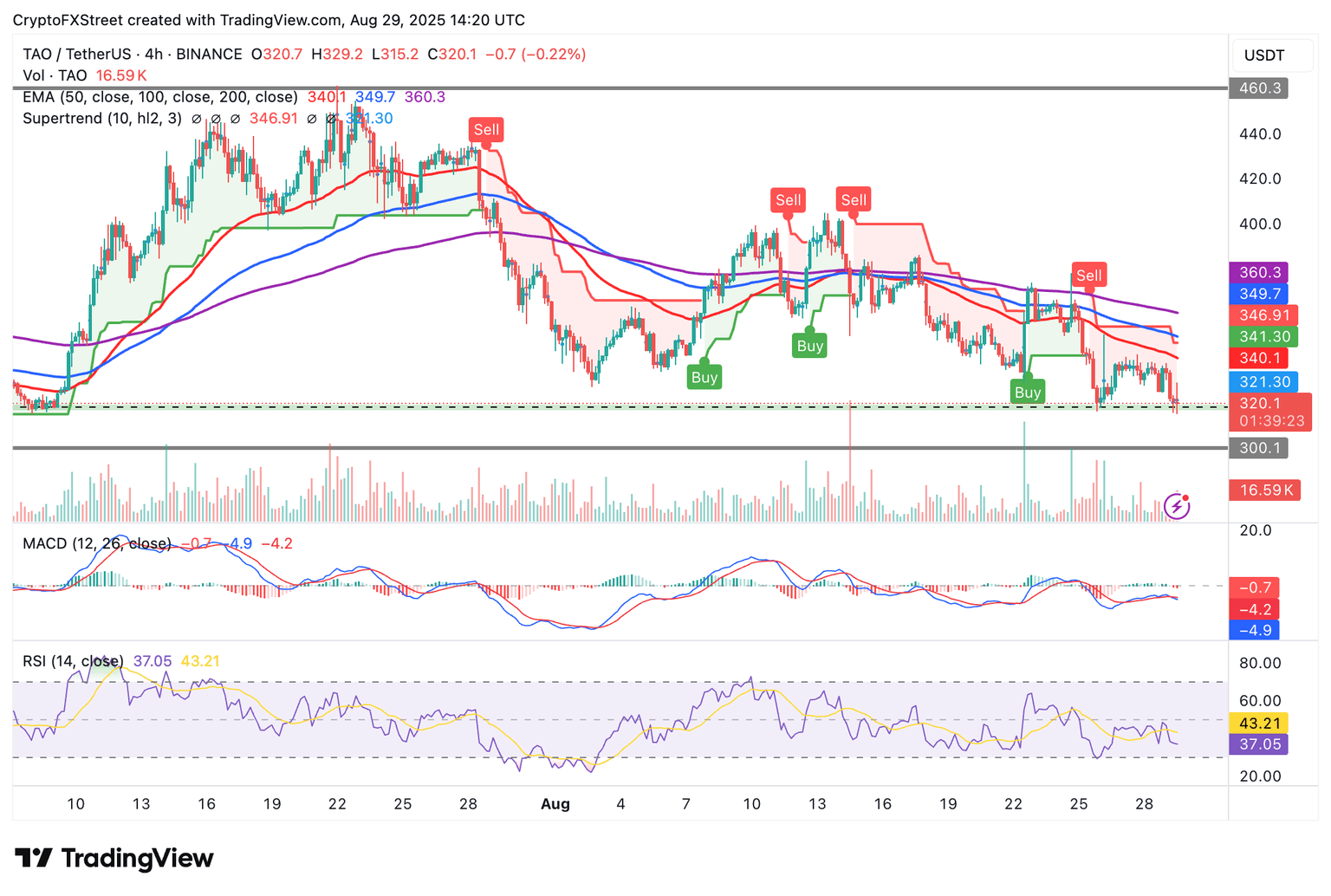Image resolution: width=1331 pixels, height=896 pixels.
Task: Click the Vol · TAO volume legend
Action: [55, 75]
